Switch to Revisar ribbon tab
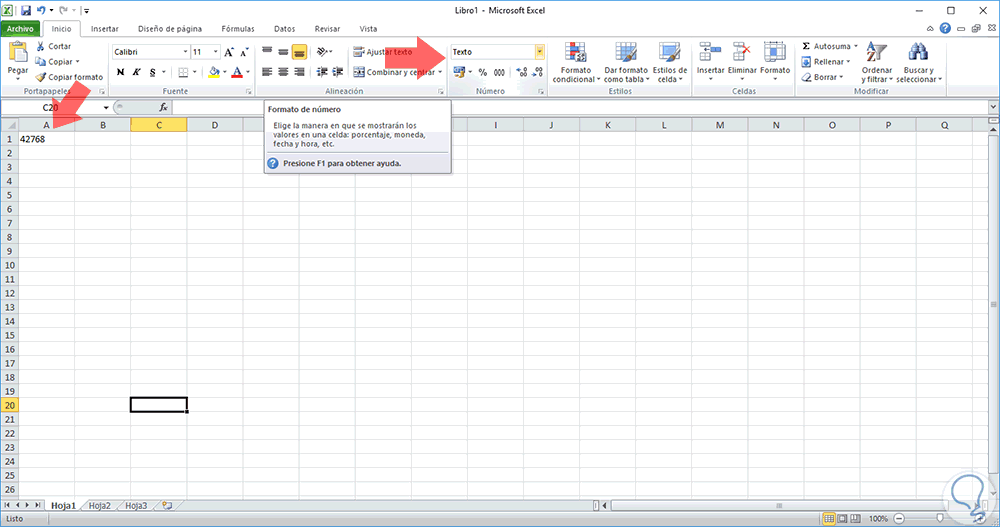The height and width of the screenshot is (527, 1000). click(x=327, y=29)
